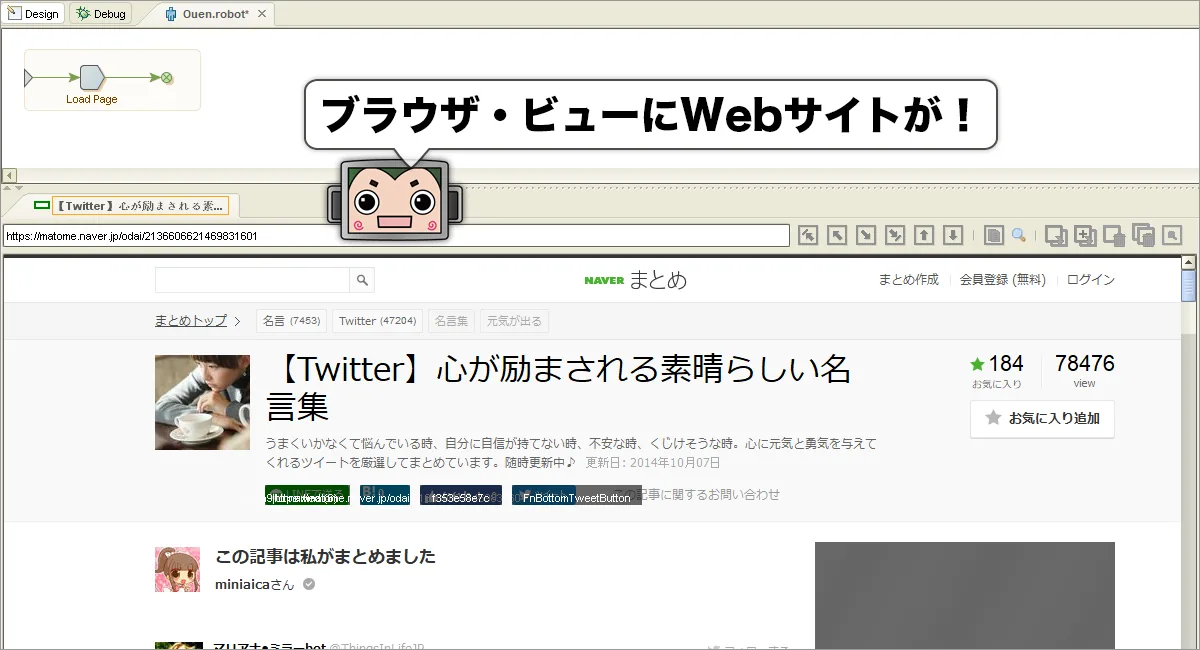This screenshot has height=650, width=1200.
Task: Click the single window with trash icon
Action: coord(1114,235)
